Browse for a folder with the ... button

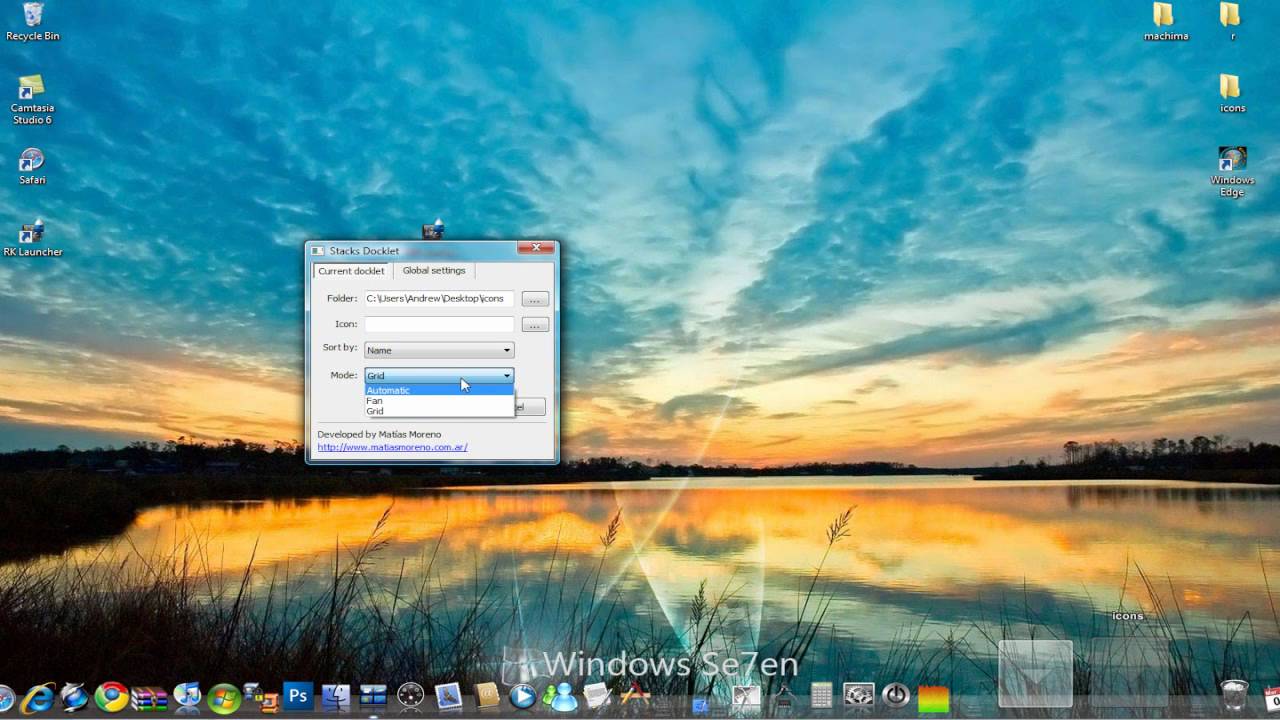(534, 298)
